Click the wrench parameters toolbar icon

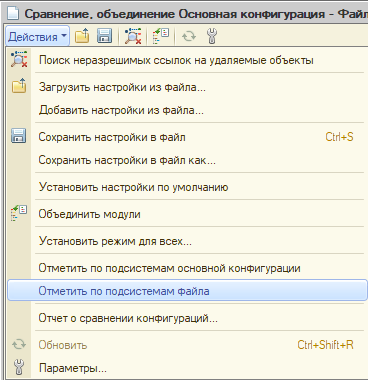point(212,36)
